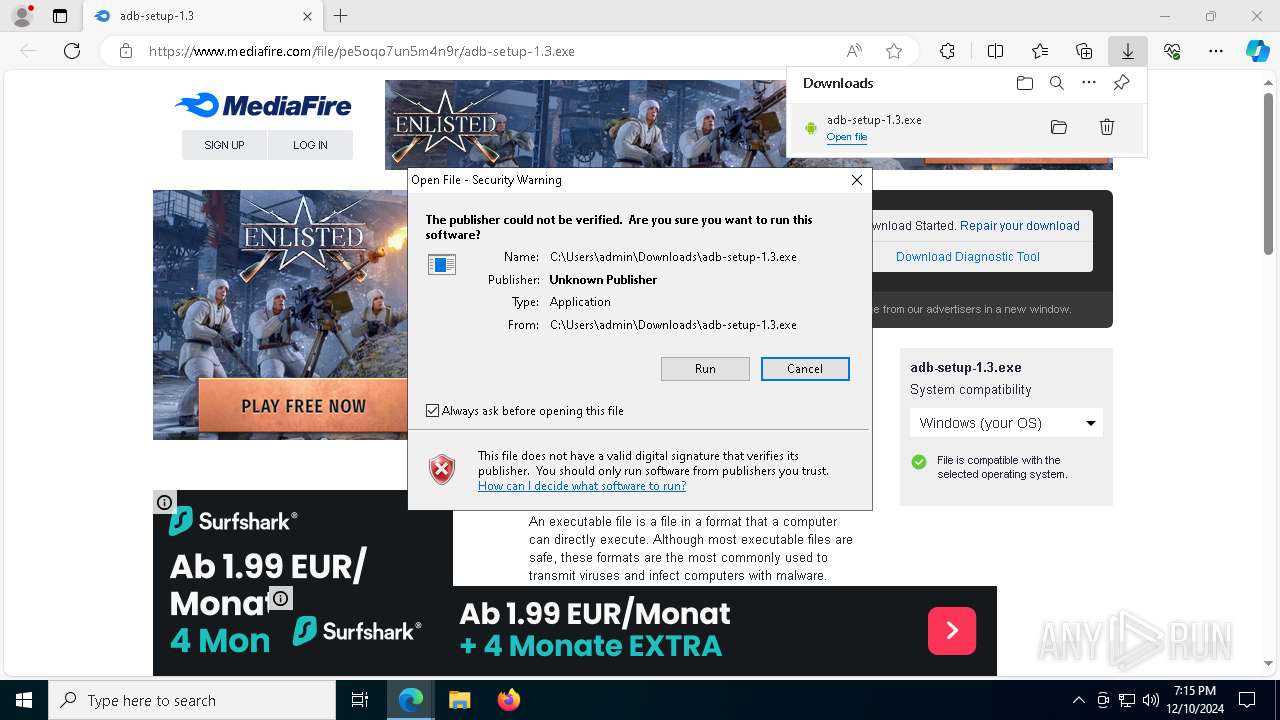This screenshot has height=720, width=1280.
Task: Open the tab actions menu icon
Action: [x=60, y=16]
